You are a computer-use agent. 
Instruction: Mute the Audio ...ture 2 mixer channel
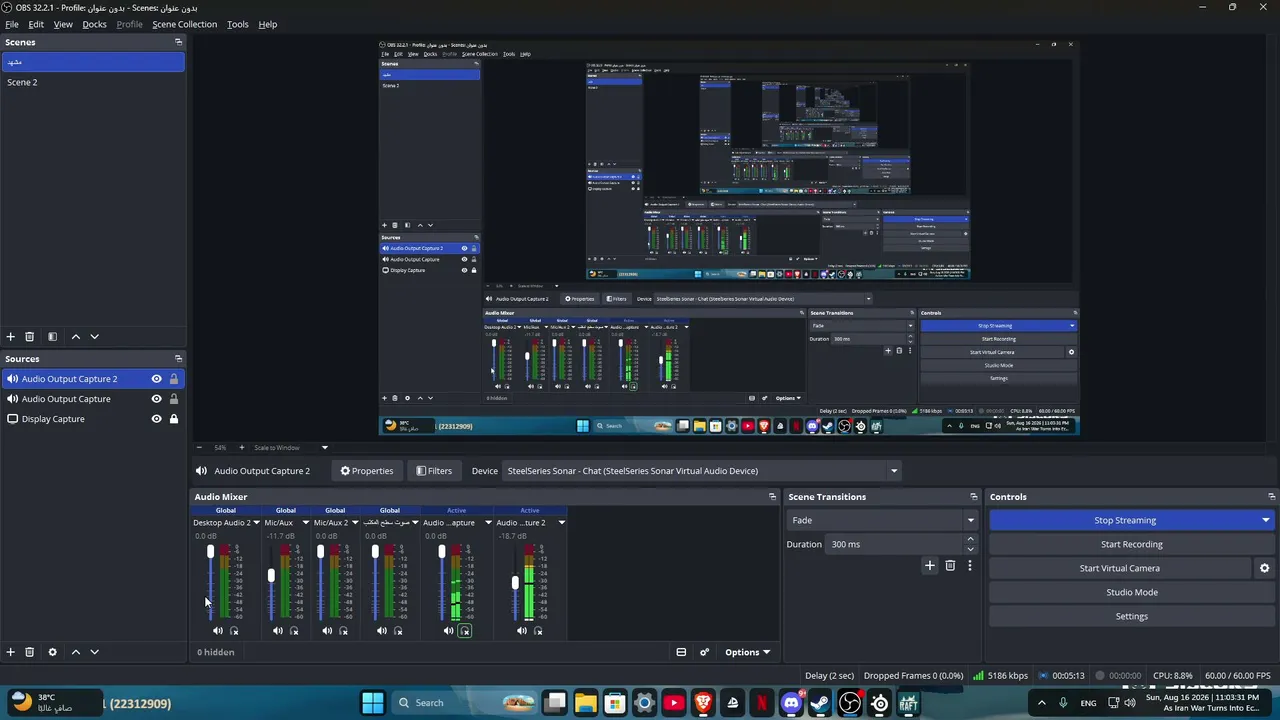(x=522, y=631)
